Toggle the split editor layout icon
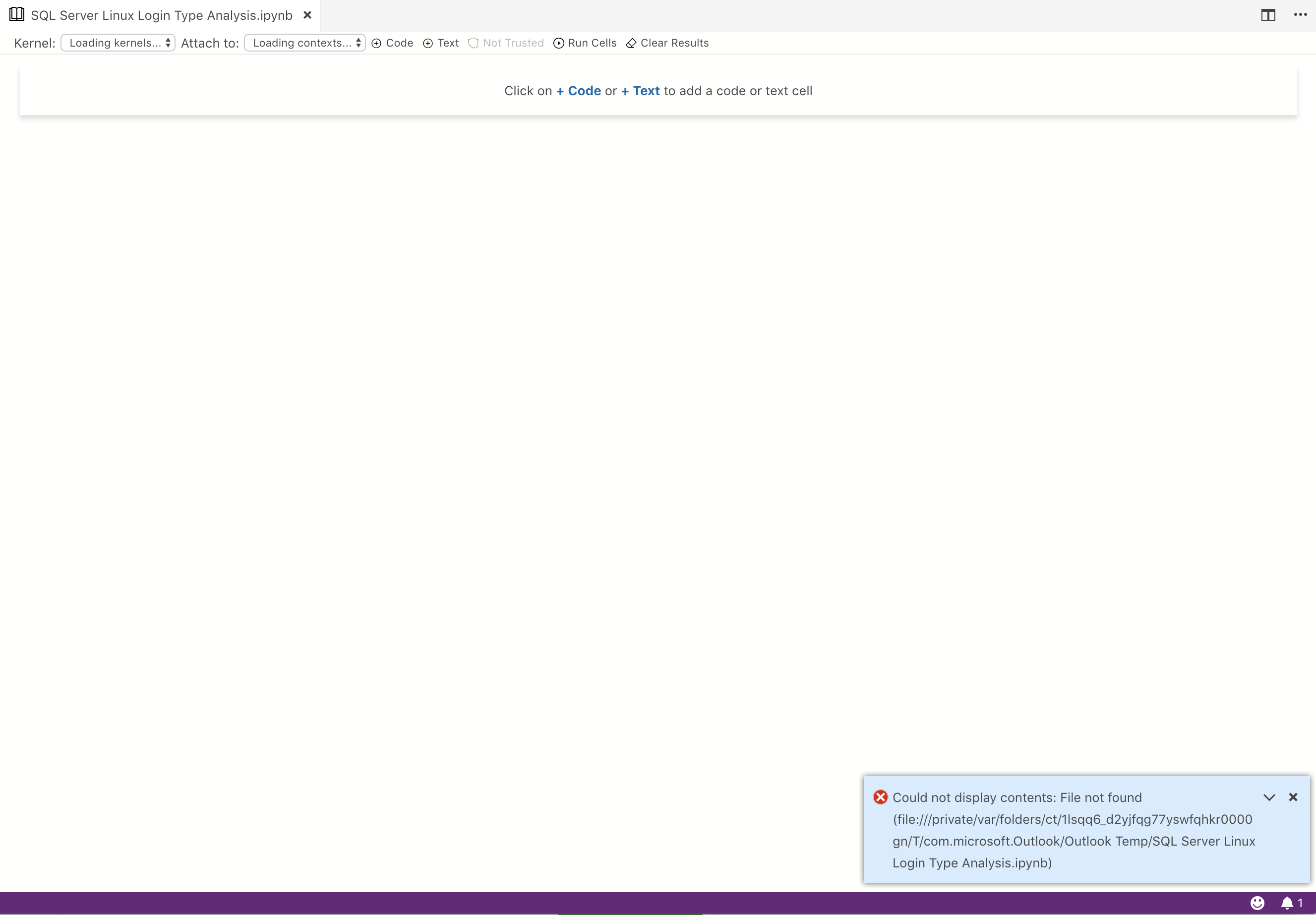 tap(1268, 14)
